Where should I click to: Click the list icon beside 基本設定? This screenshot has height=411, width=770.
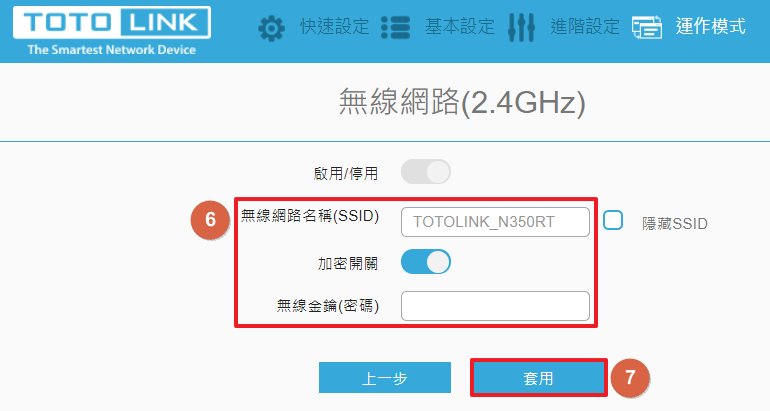(x=395, y=27)
